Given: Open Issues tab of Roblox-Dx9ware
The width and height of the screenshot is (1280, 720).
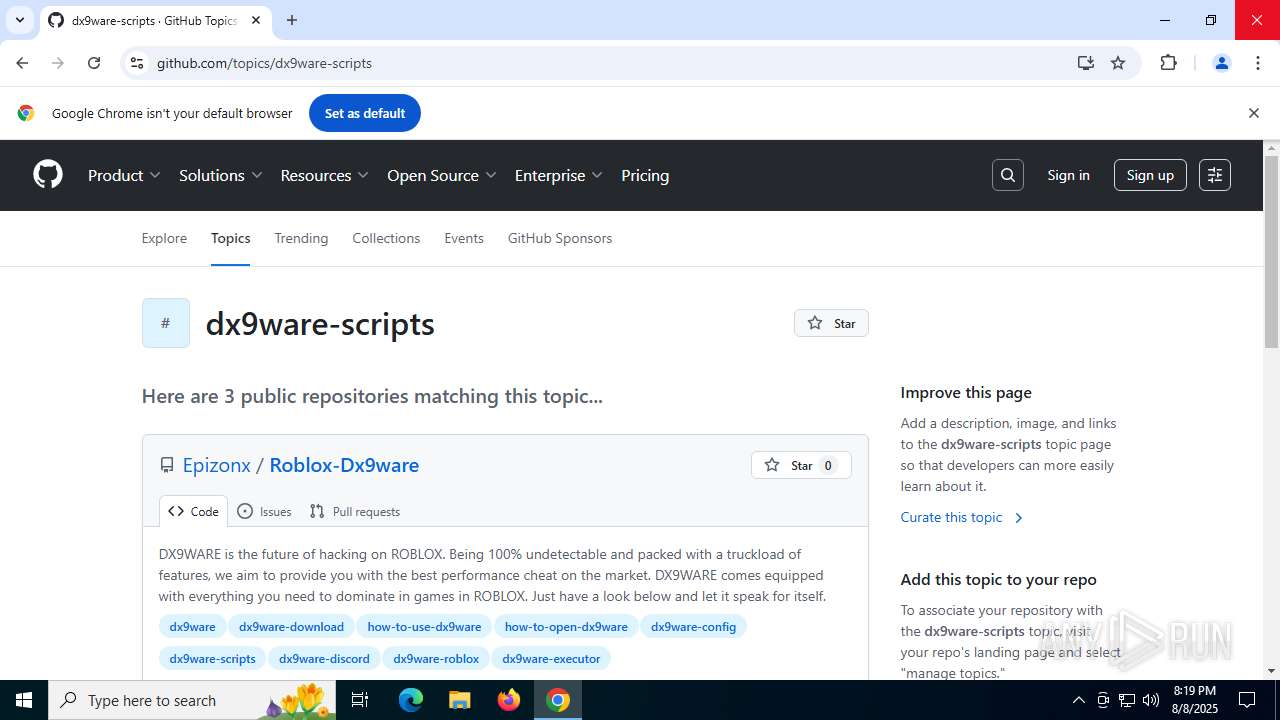Looking at the screenshot, I should point(265,511).
